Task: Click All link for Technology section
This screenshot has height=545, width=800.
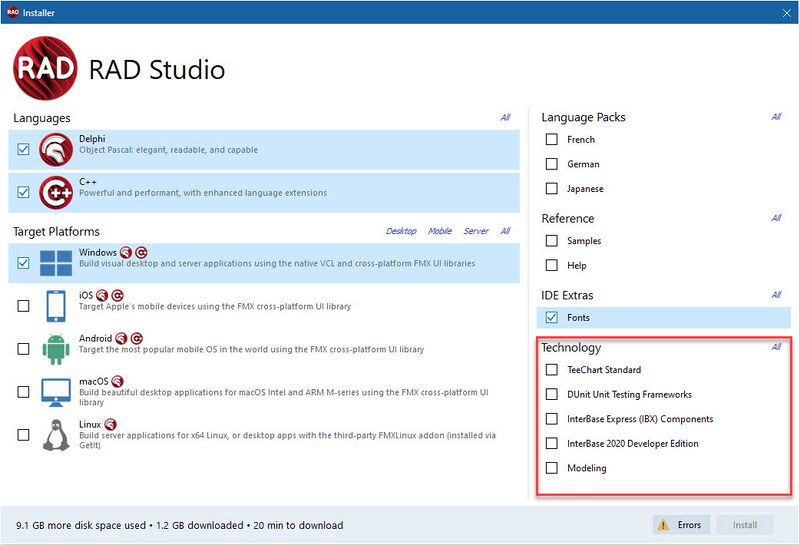Action: [x=776, y=347]
